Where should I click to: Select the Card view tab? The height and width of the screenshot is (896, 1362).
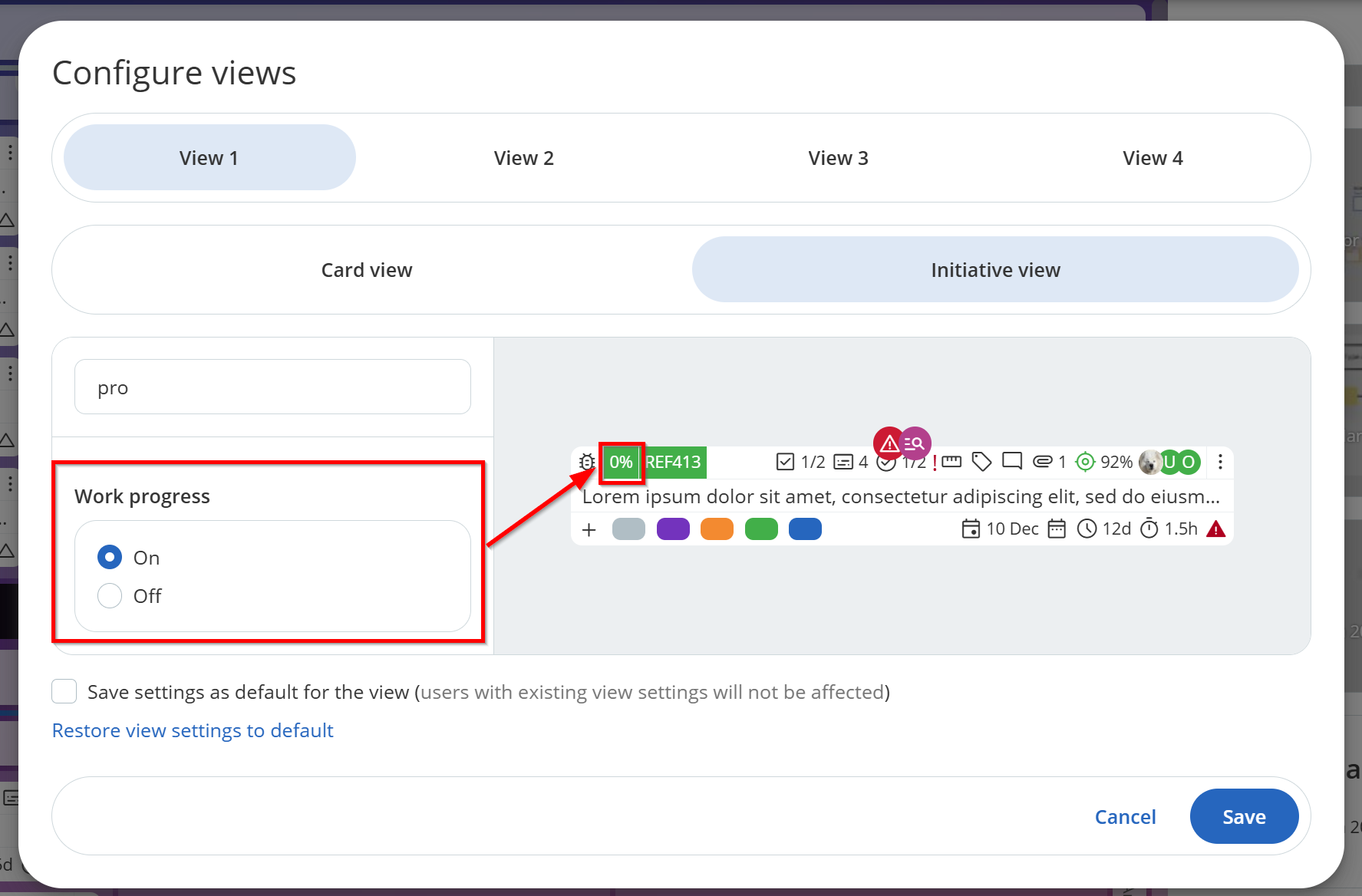pos(367,270)
